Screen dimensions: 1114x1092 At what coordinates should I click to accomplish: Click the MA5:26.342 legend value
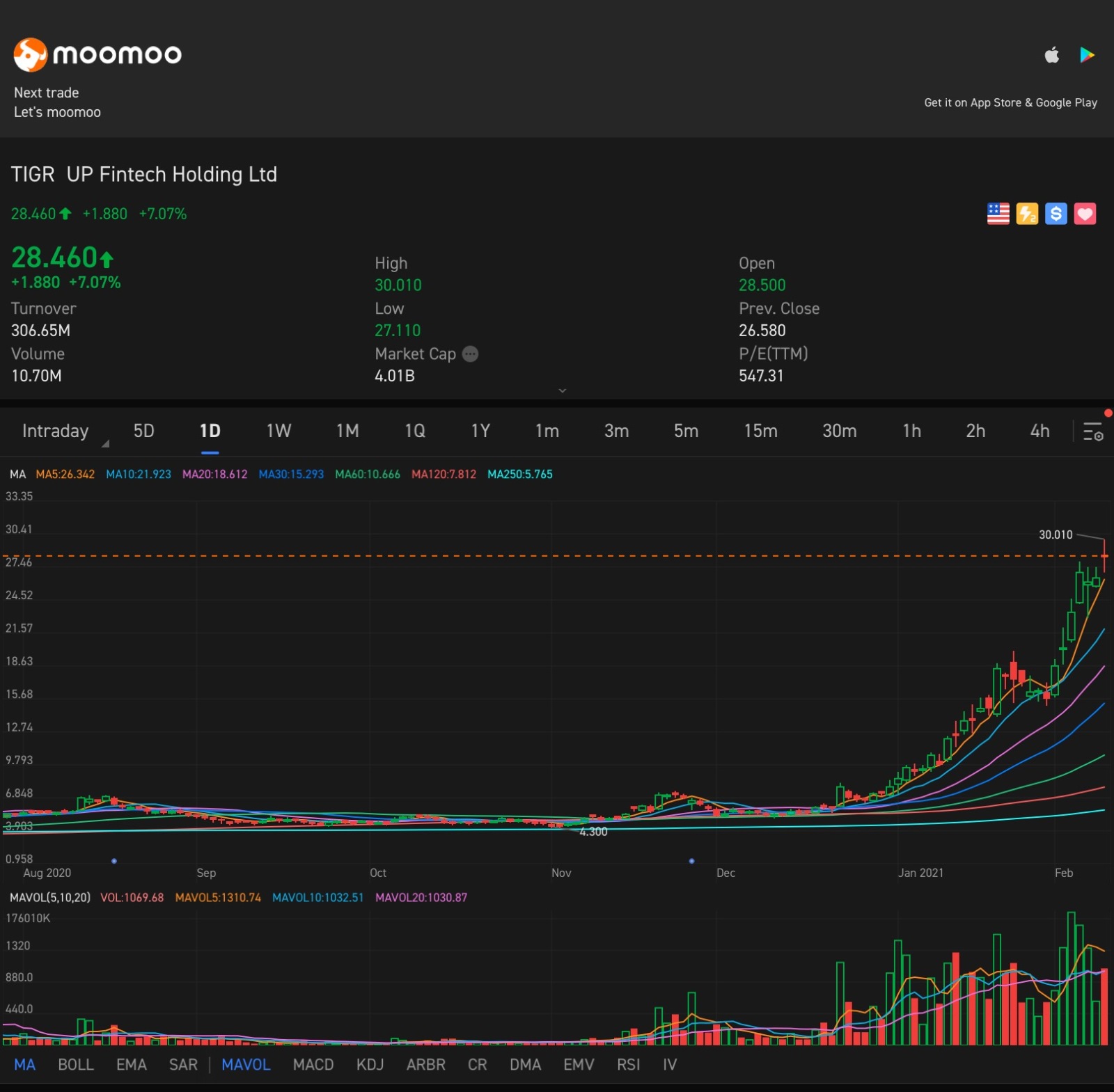pyautogui.click(x=65, y=474)
